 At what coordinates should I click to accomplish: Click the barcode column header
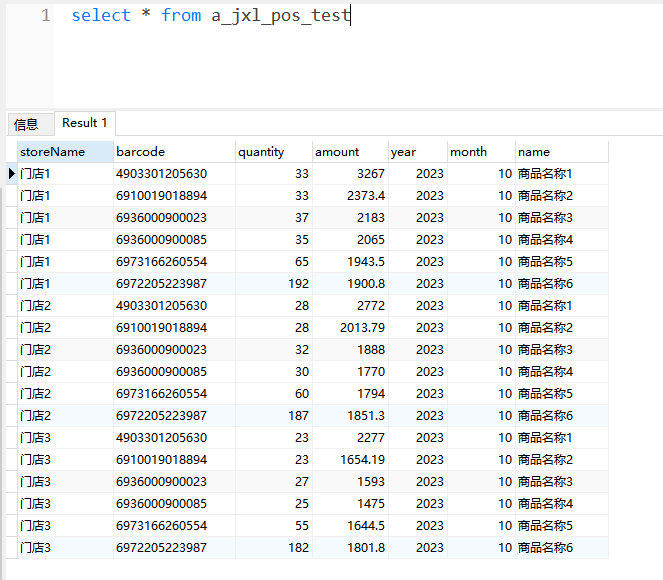(x=174, y=152)
